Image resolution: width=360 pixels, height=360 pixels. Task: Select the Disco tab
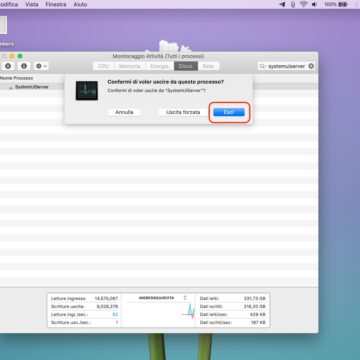point(186,66)
